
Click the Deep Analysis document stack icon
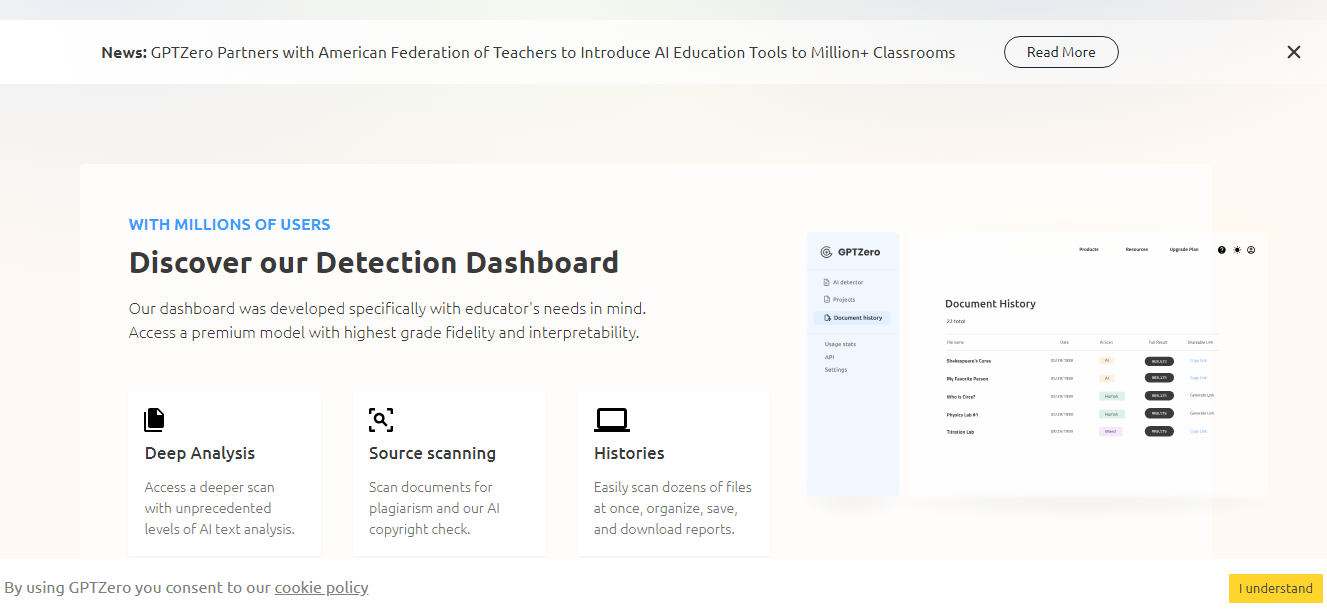pyautogui.click(x=154, y=419)
